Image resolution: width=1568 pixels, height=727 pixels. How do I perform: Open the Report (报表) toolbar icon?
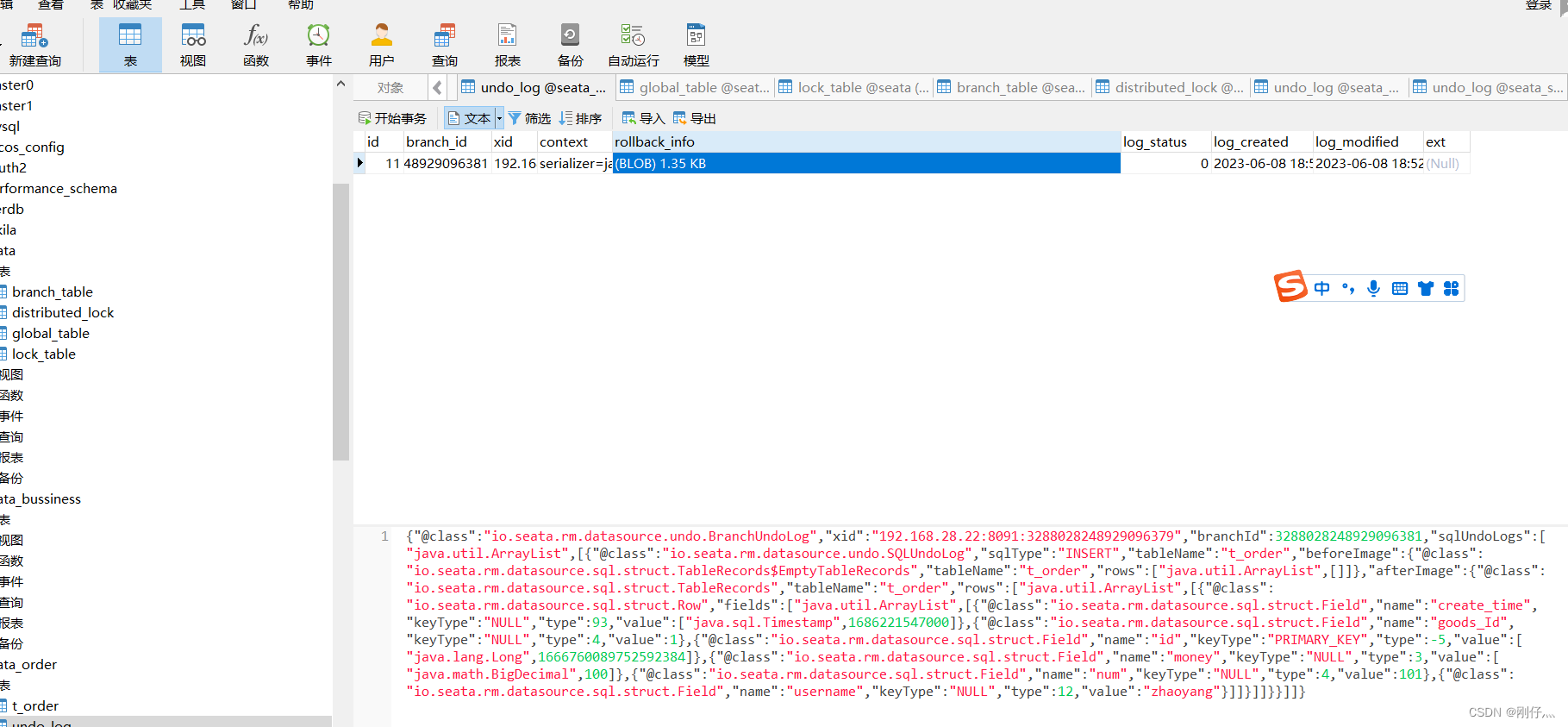pyautogui.click(x=508, y=46)
